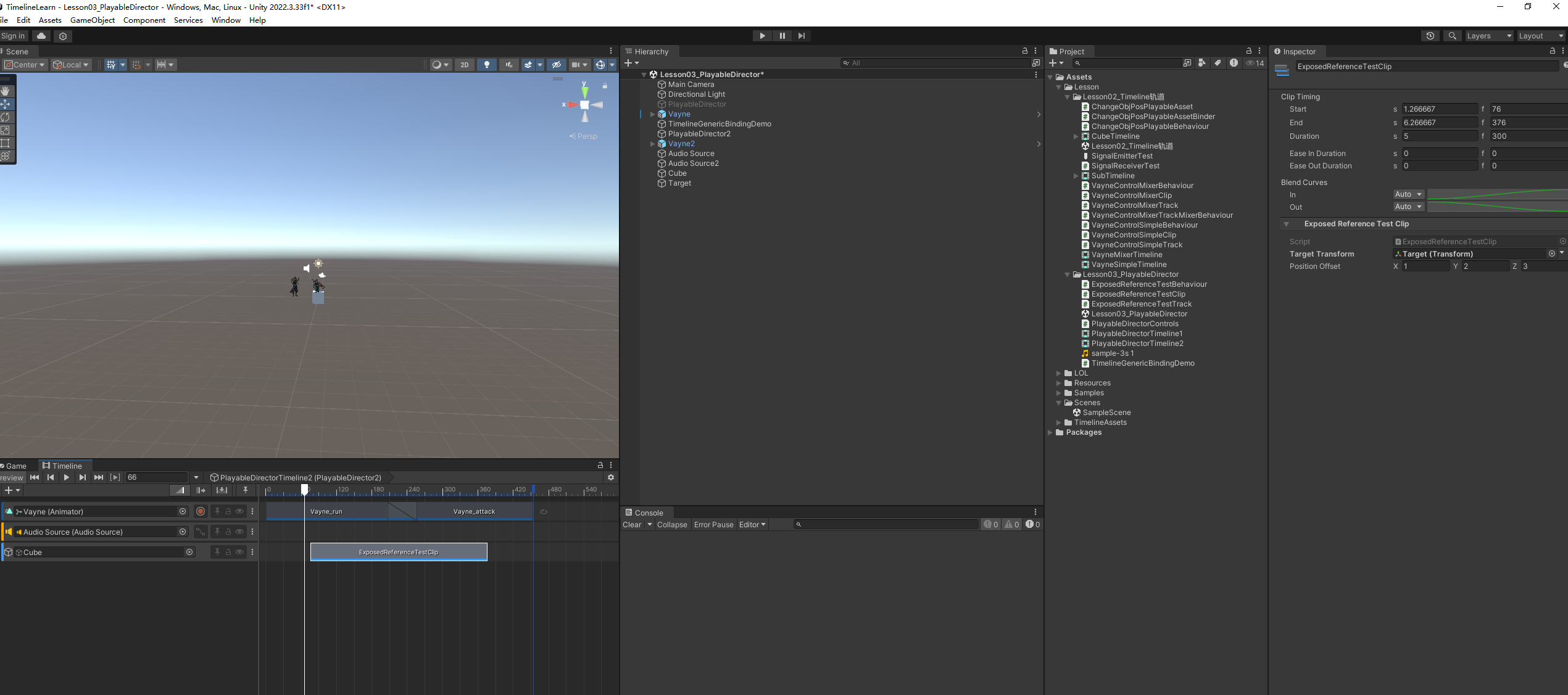This screenshot has height=695, width=1568.
Task: Toggle 2D view mode in Scene
Action: (464, 65)
